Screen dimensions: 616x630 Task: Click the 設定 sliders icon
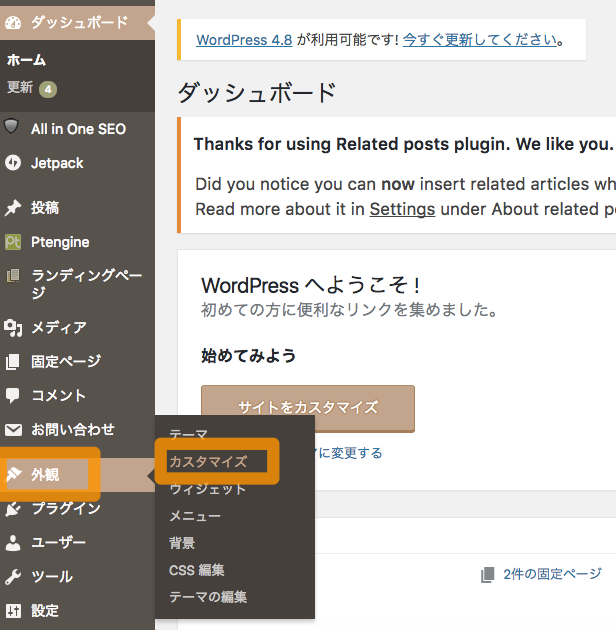[13, 611]
